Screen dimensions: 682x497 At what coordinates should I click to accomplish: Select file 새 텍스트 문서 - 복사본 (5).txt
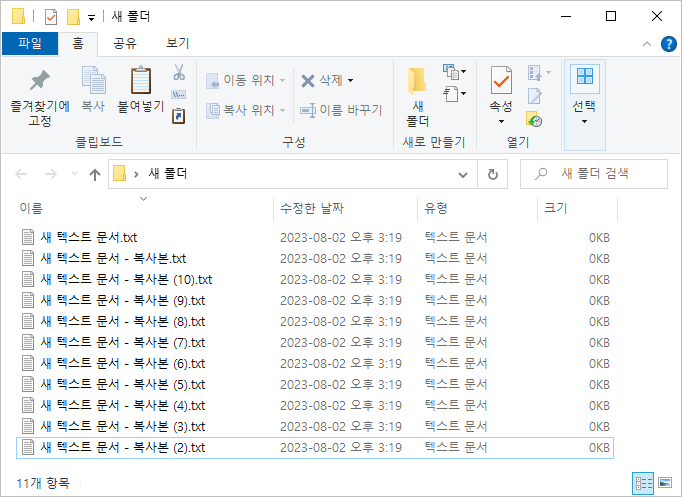point(315,385)
